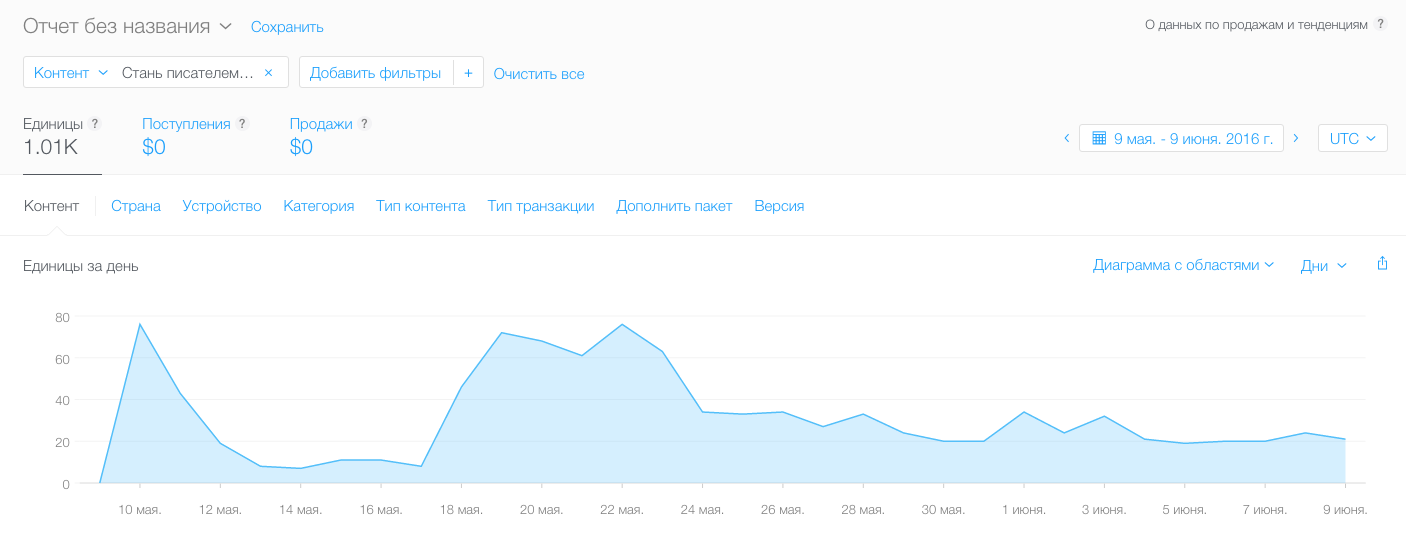Click the help icon next to Единицы
Viewport: 1406px width, 535px height.
tap(95, 124)
